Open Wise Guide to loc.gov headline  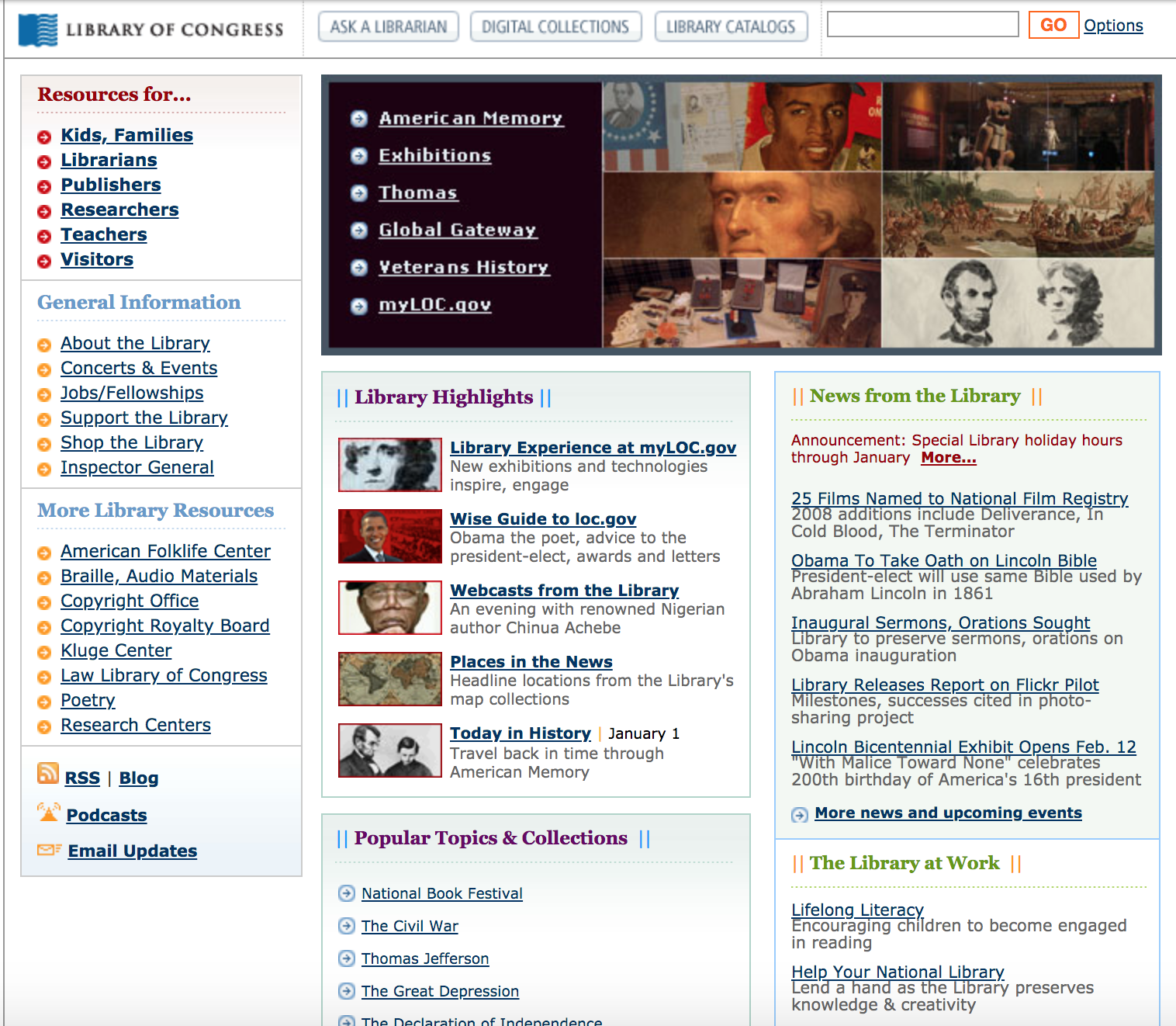(x=543, y=518)
